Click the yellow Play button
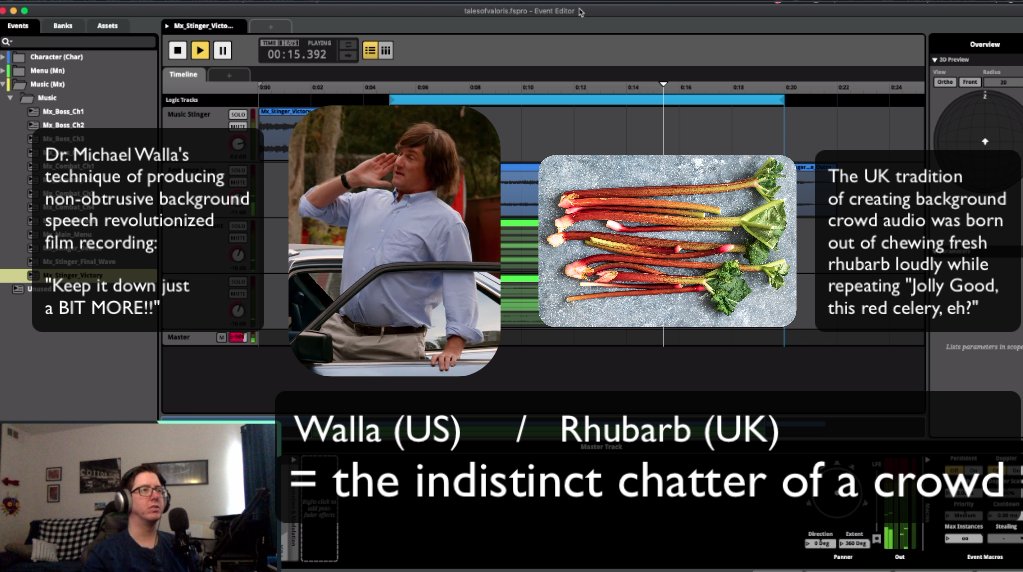 [x=200, y=50]
